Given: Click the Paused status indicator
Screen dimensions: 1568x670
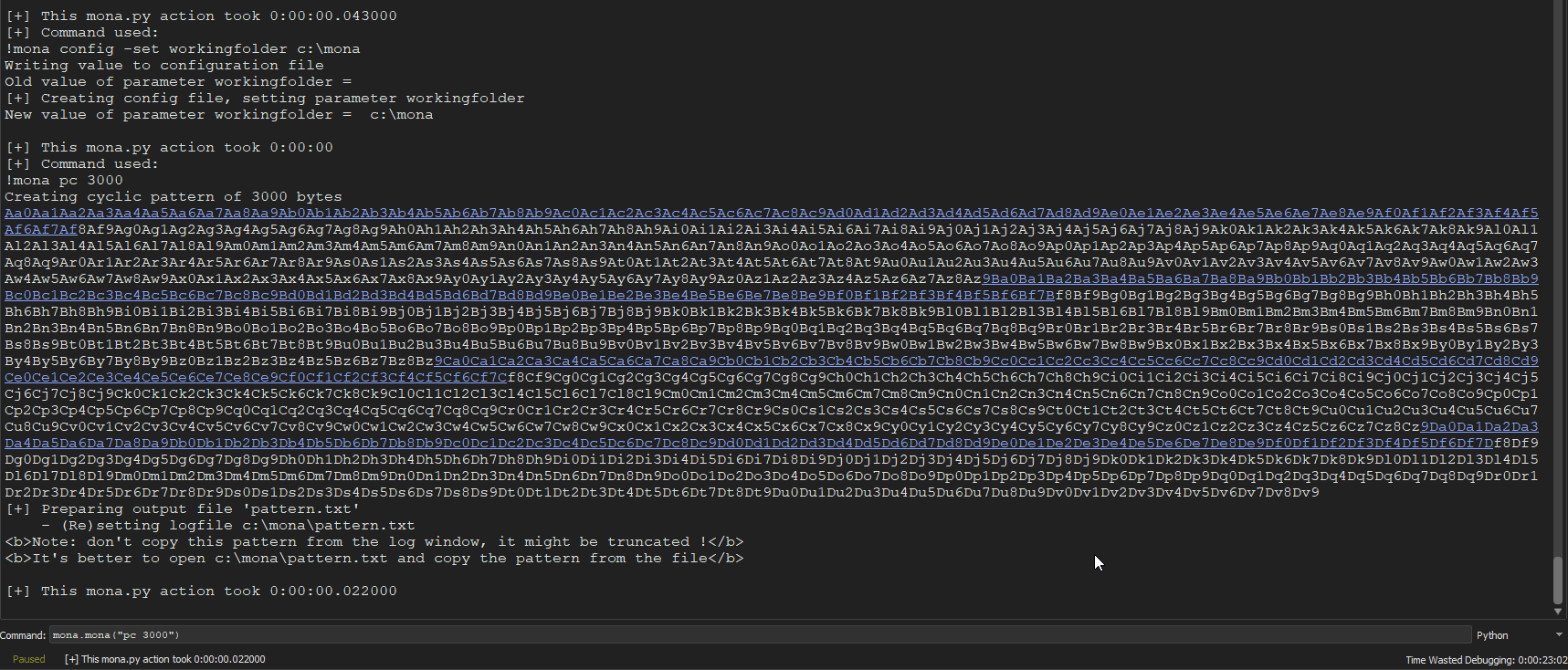Looking at the screenshot, I should click(x=29, y=659).
